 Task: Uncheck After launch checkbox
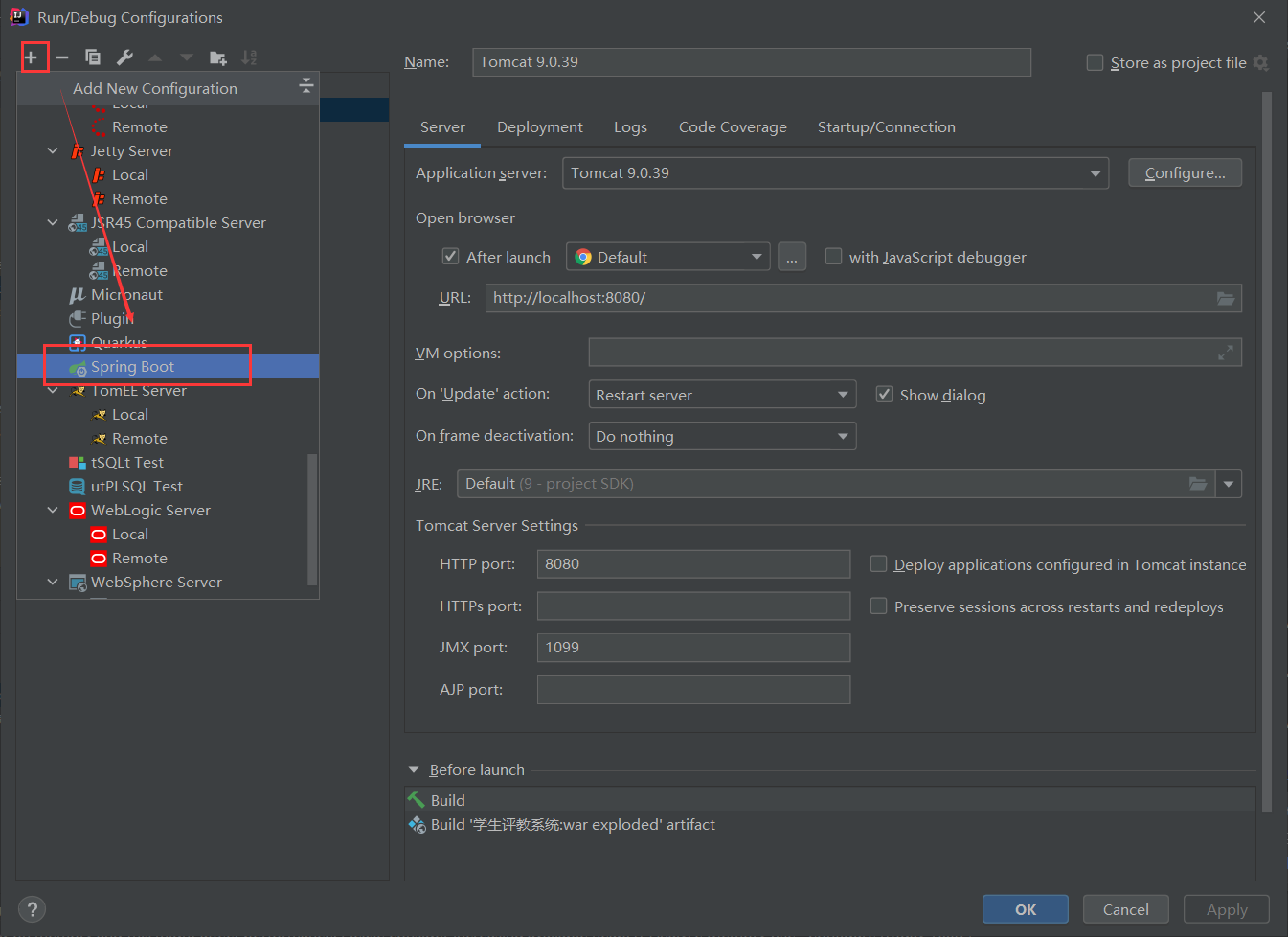coord(450,256)
